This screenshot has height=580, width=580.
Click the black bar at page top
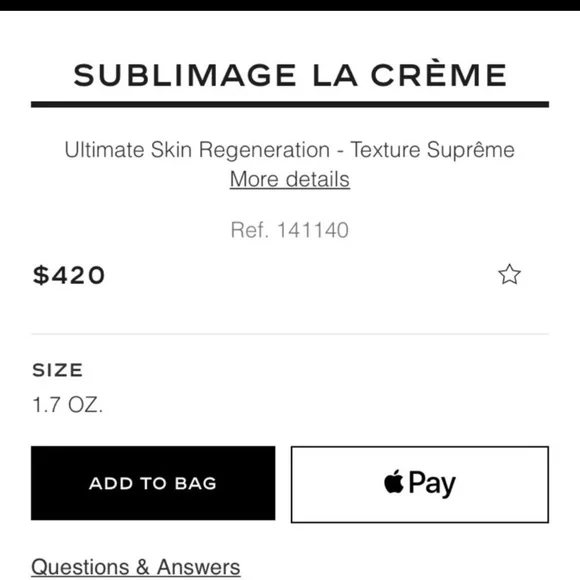[290, 5]
